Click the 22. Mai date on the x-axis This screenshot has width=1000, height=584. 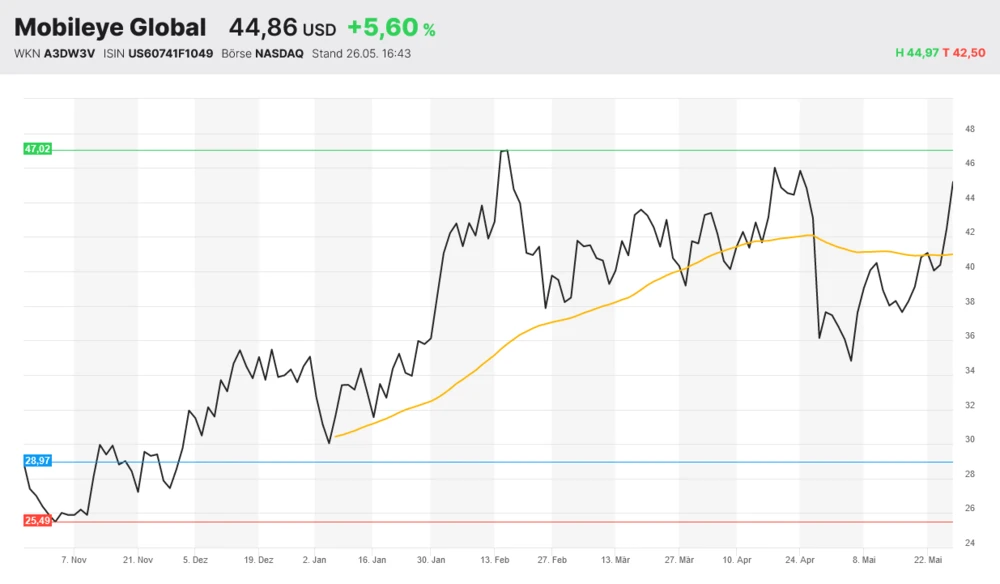click(x=929, y=560)
